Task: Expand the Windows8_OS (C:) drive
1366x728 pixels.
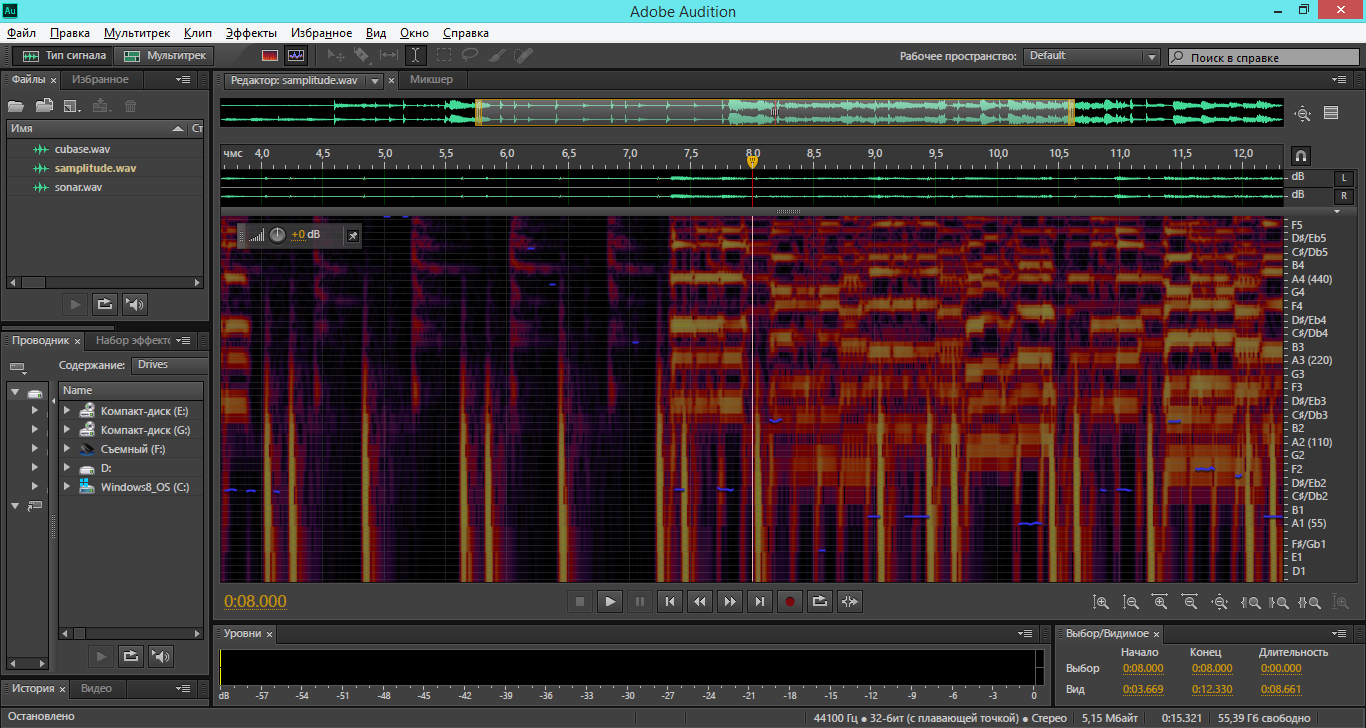Action: pos(66,487)
